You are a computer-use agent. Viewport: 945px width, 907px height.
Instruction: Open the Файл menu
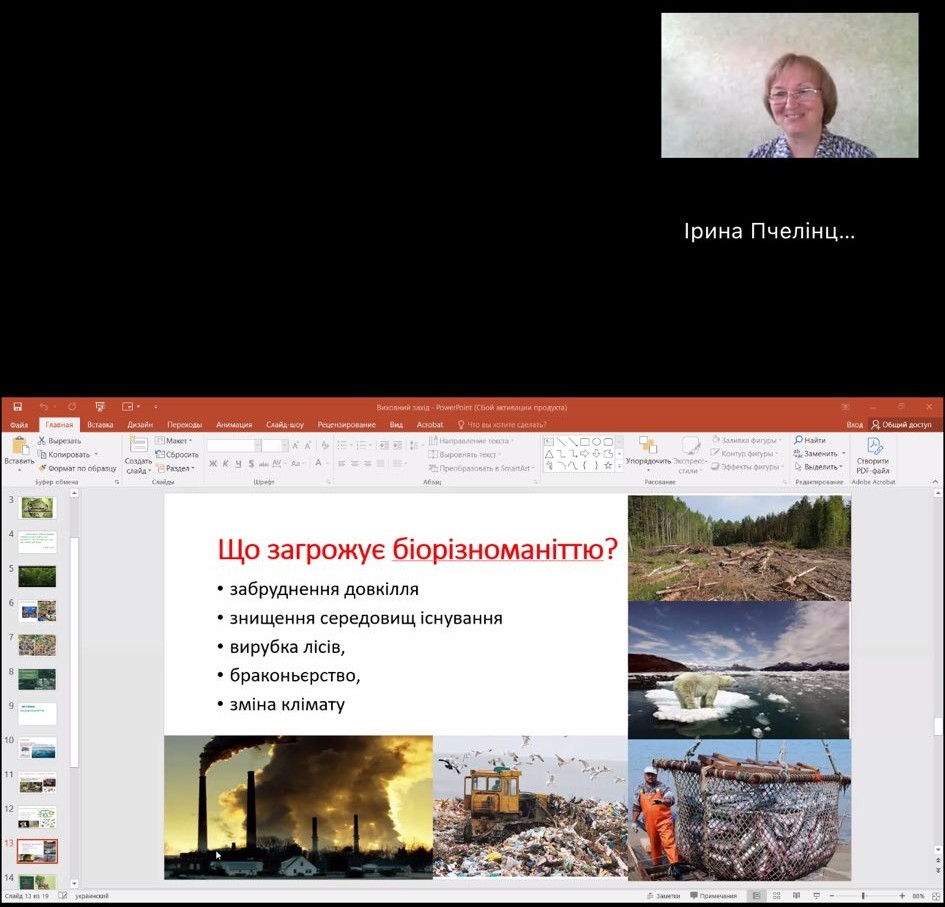(x=19, y=424)
